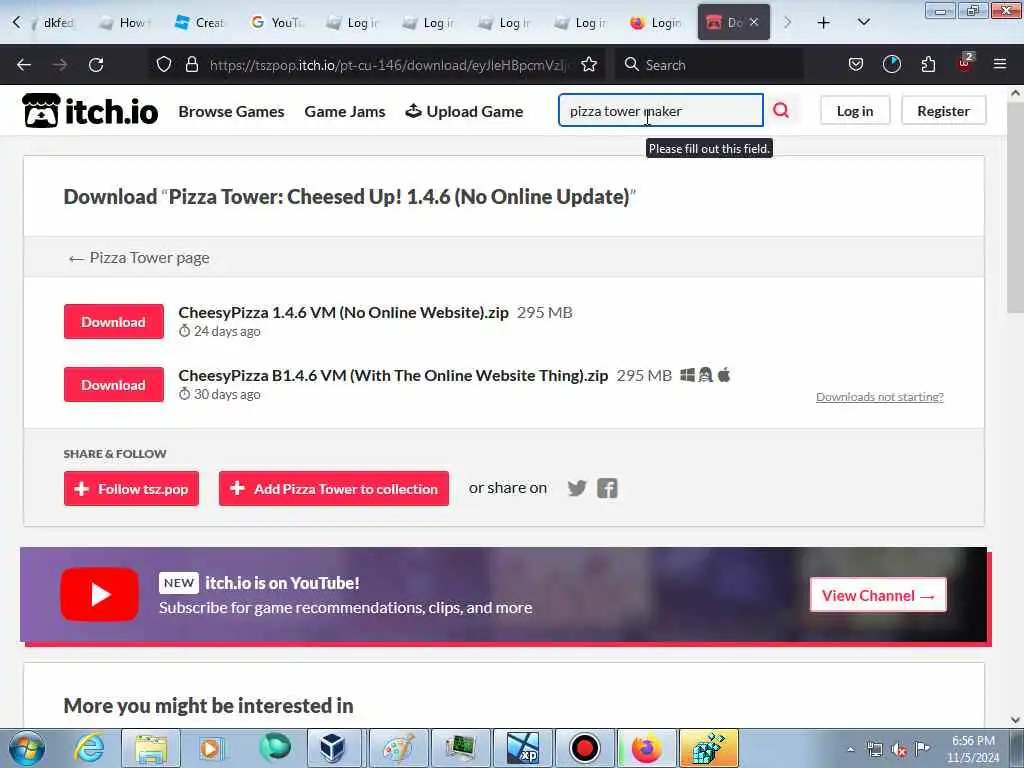Click Add Pizza Tower to collection
Image resolution: width=1024 pixels, height=768 pixels.
coord(334,488)
